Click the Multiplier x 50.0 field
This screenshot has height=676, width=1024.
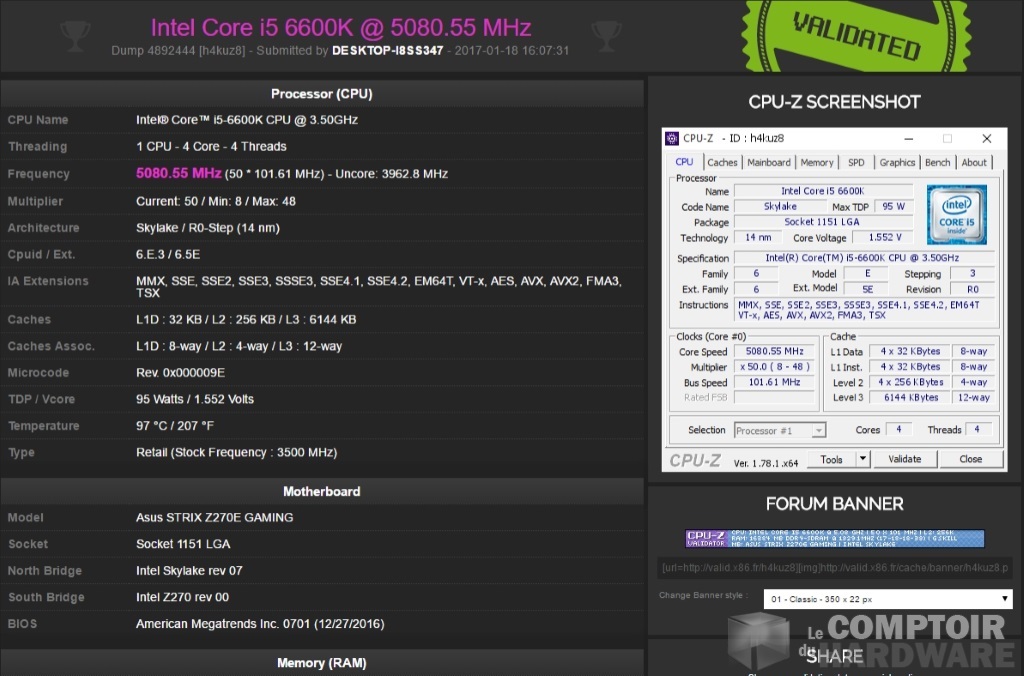coord(775,367)
